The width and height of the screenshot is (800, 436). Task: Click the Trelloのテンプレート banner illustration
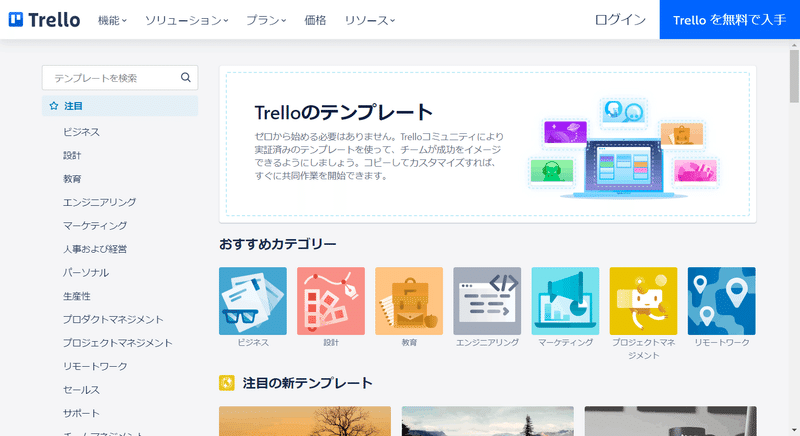tap(623, 148)
